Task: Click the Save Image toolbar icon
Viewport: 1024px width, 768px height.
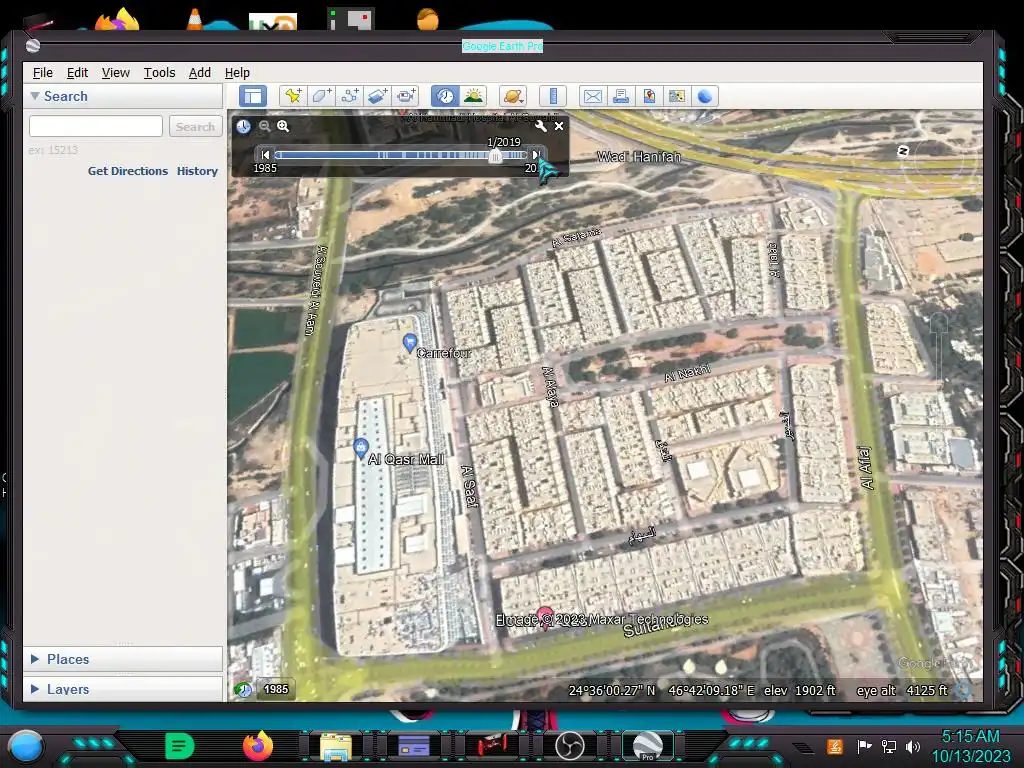Action: (x=648, y=97)
